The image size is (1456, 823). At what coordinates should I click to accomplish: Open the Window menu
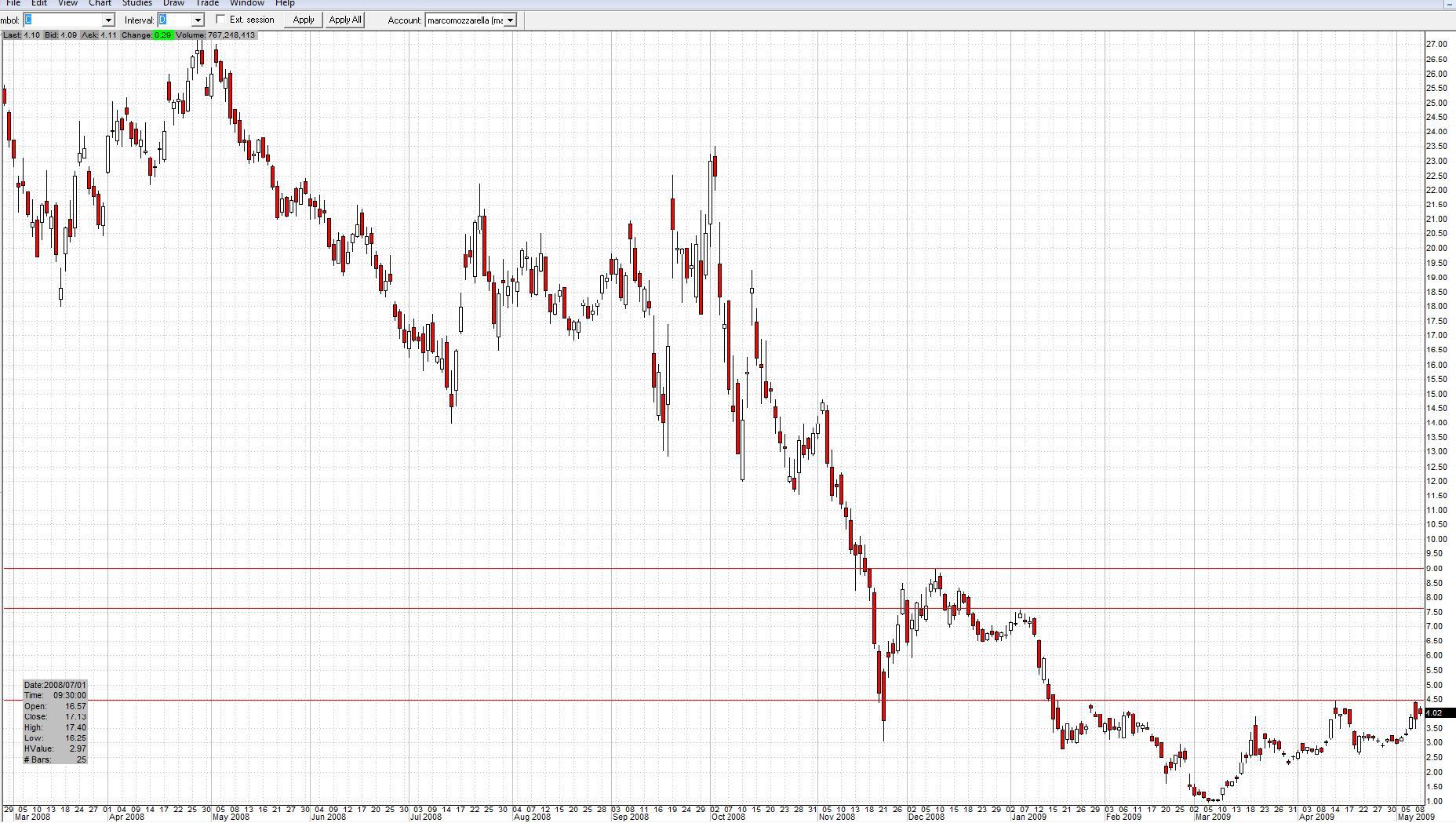click(x=246, y=4)
